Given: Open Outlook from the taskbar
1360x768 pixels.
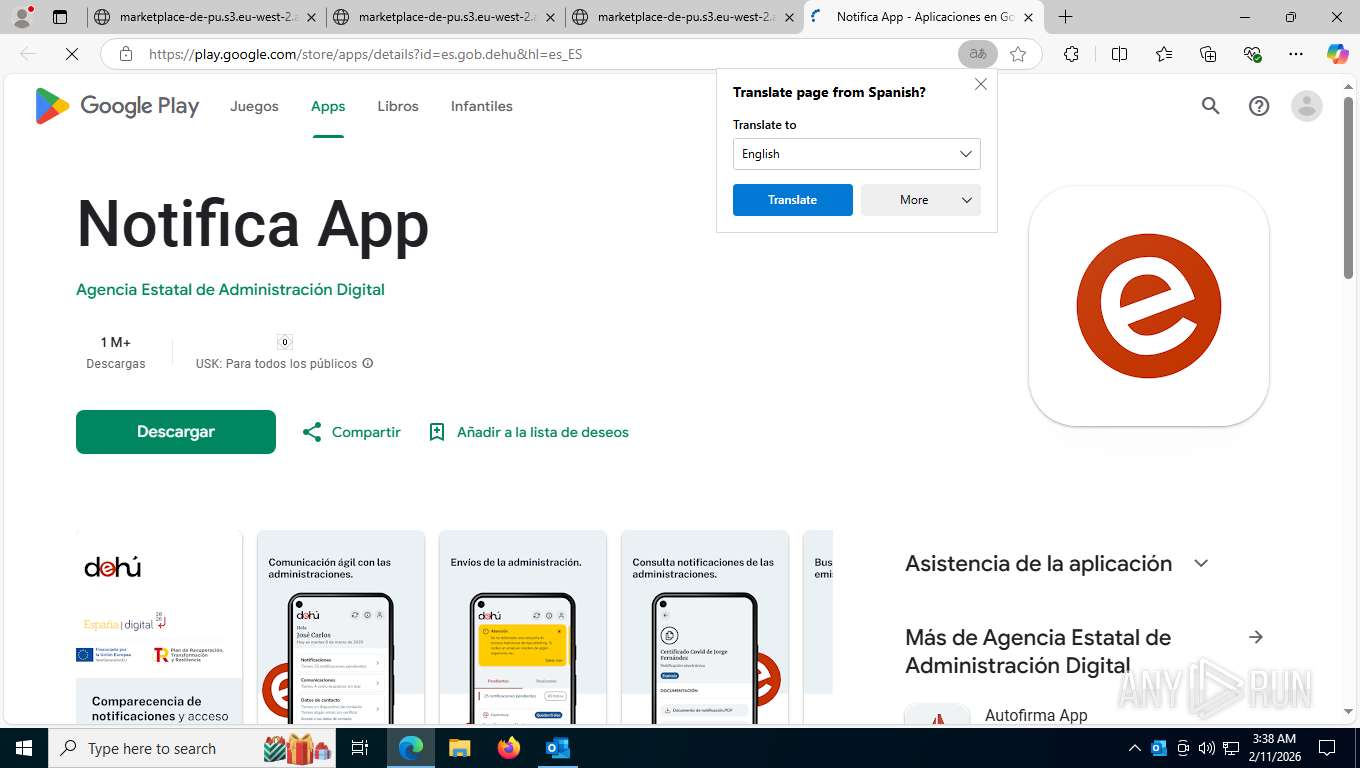Looking at the screenshot, I should pyautogui.click(x=557, y=748).
